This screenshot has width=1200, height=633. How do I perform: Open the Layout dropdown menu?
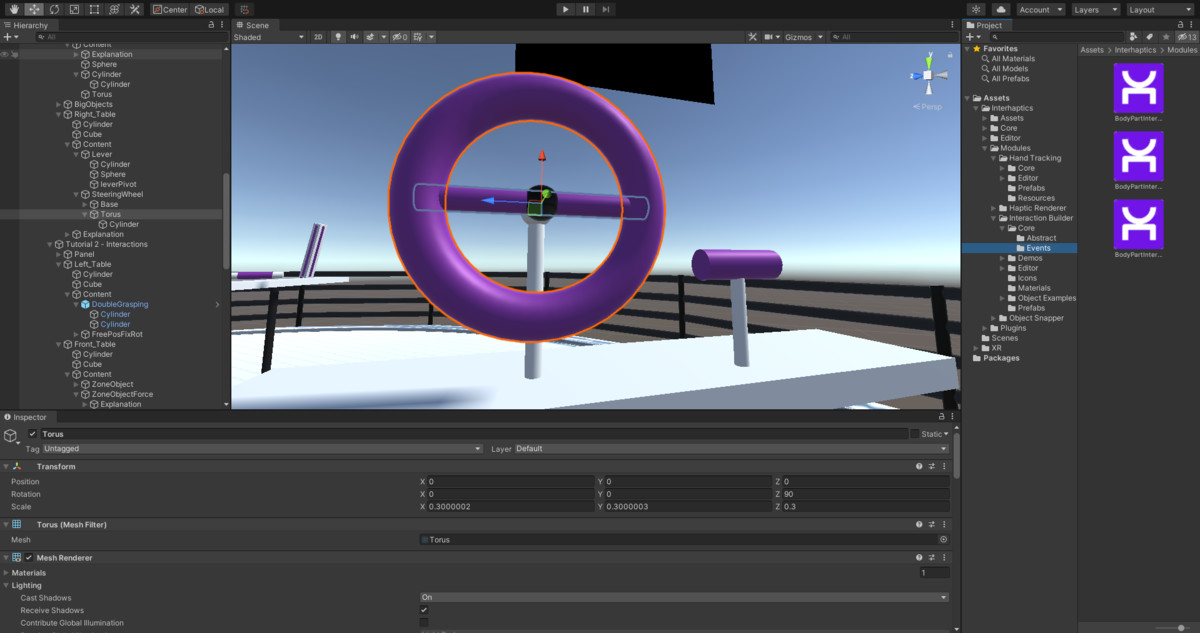(1159, 9)
